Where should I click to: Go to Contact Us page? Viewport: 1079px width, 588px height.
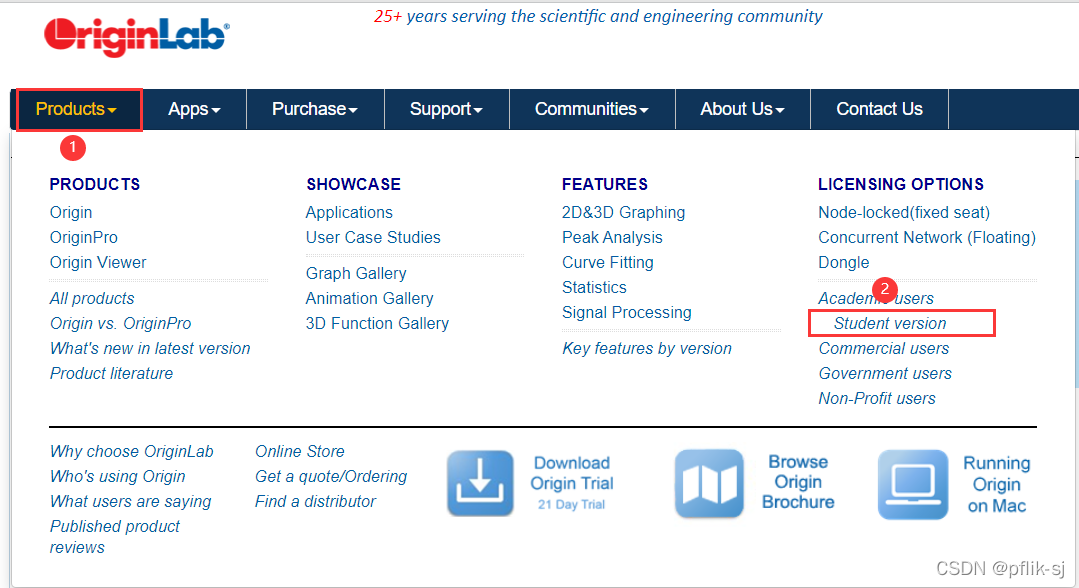coord(879,109)
